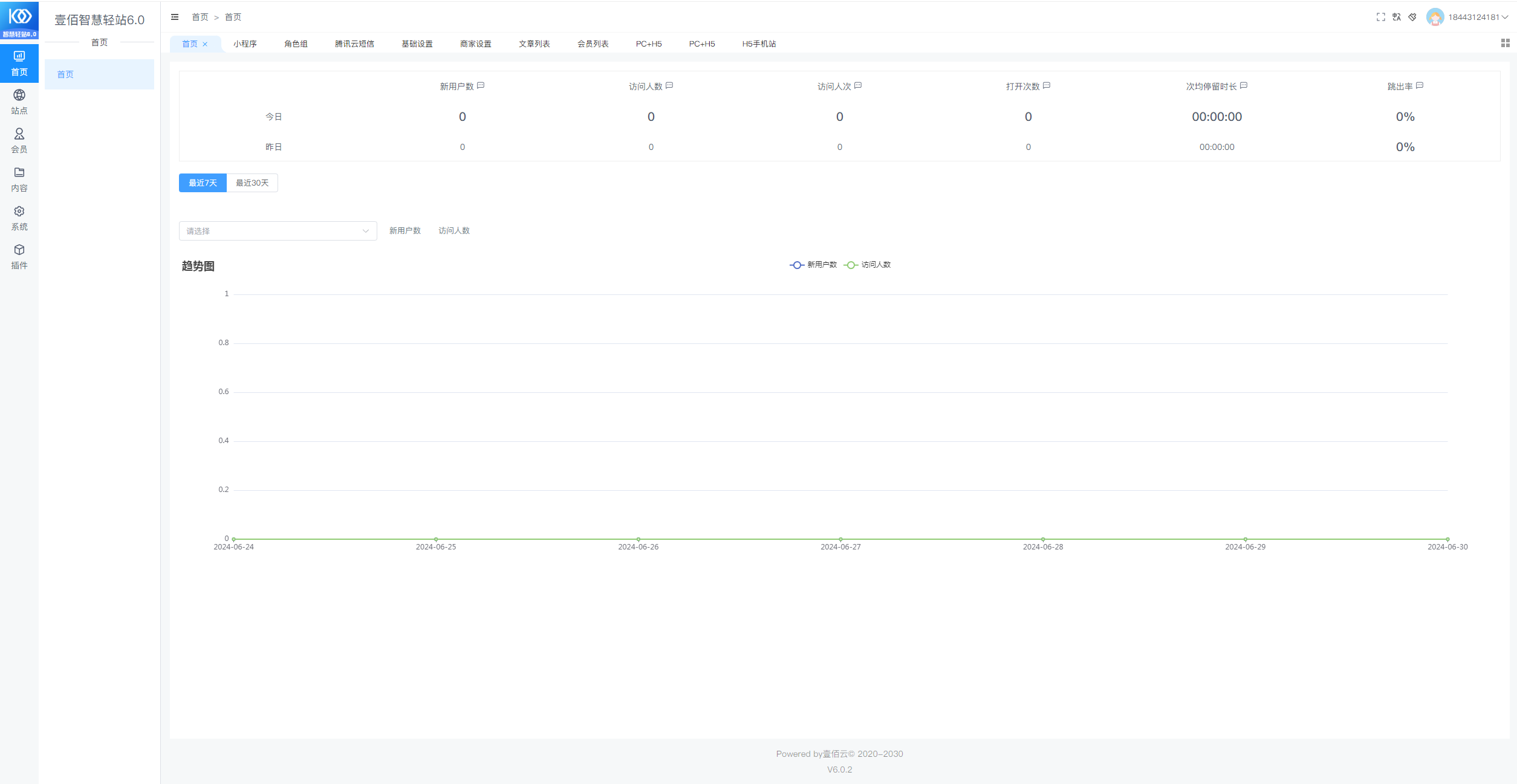Viewport: 1517px width, 784px height.
Task: Toggle 新用户数 series in chart legend
Action: [x=813, y=265]
